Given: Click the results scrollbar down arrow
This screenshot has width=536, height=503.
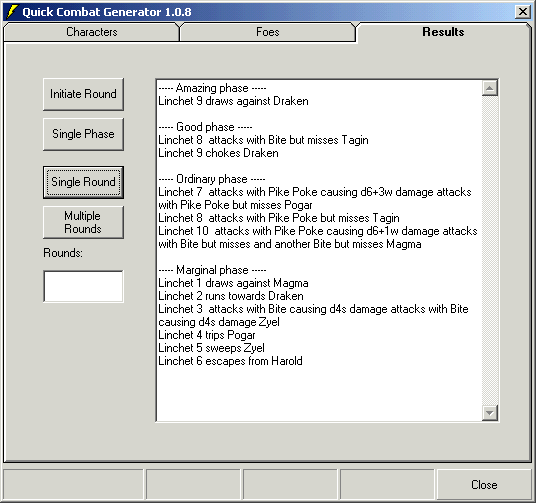Looking at the screenshot, I should [490, 413].
